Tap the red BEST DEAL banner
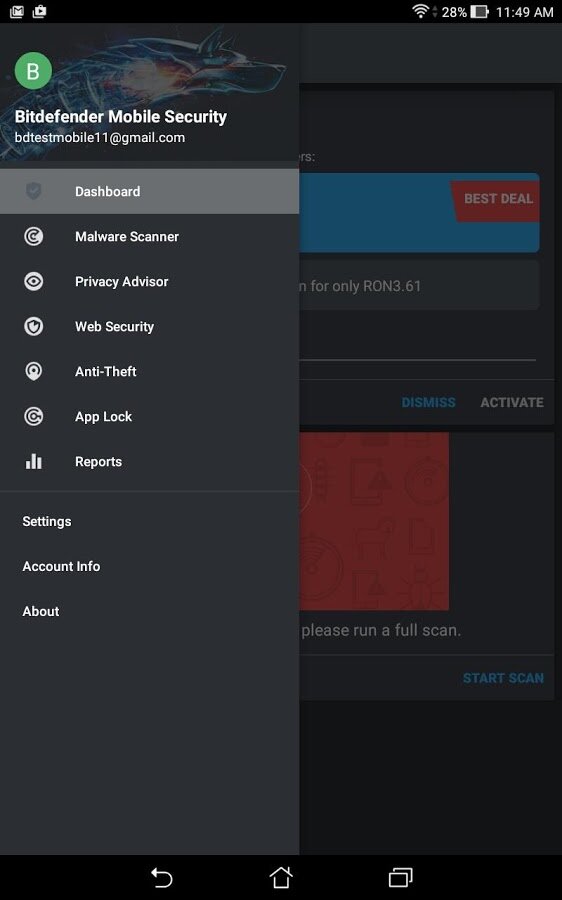 point(495,201)
